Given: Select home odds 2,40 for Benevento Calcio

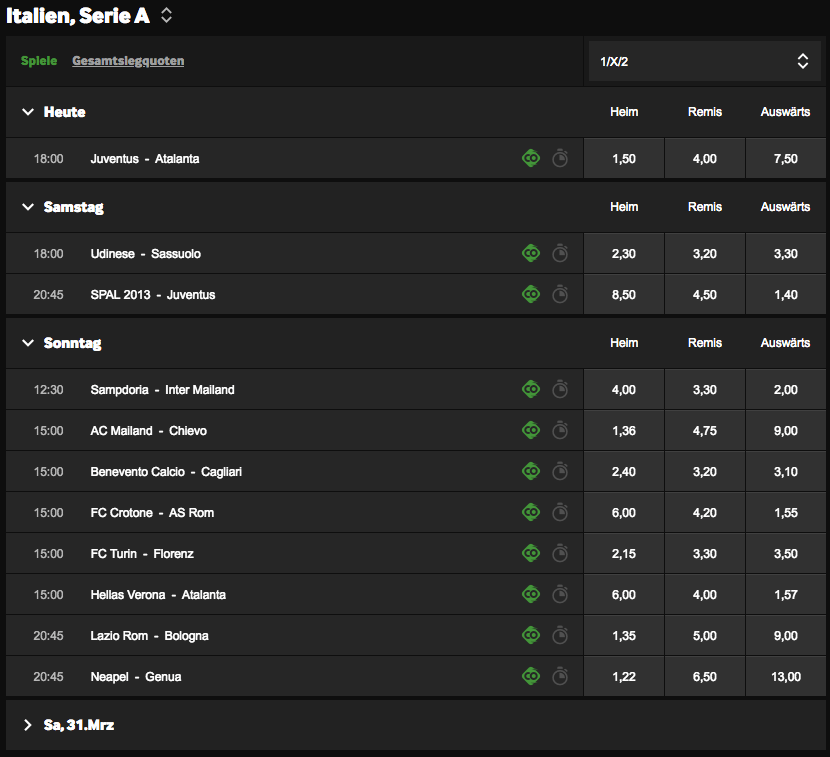Looking at the screenshot, I should point(624,471).
